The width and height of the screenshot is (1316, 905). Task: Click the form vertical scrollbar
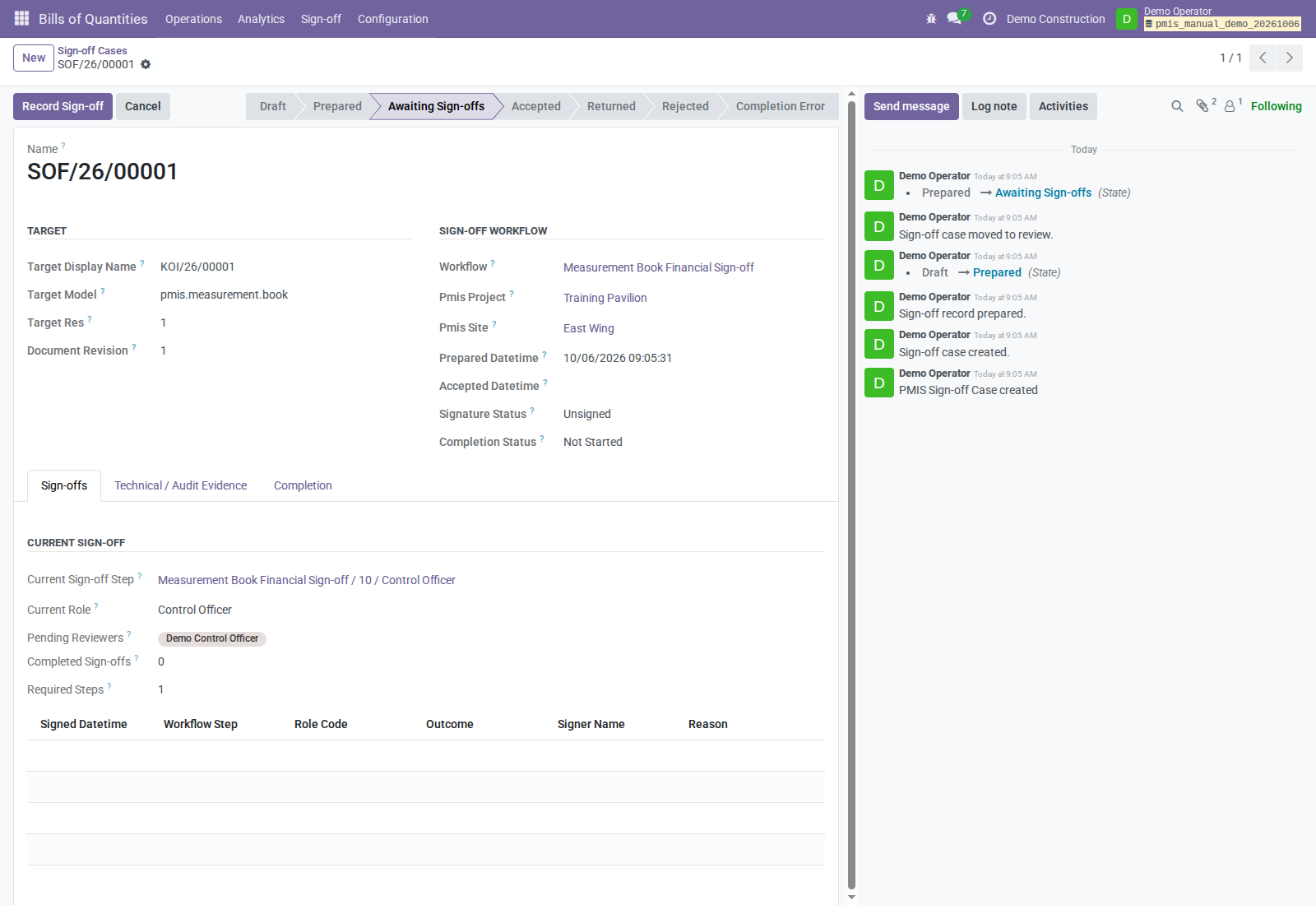[x=851, y=494]
